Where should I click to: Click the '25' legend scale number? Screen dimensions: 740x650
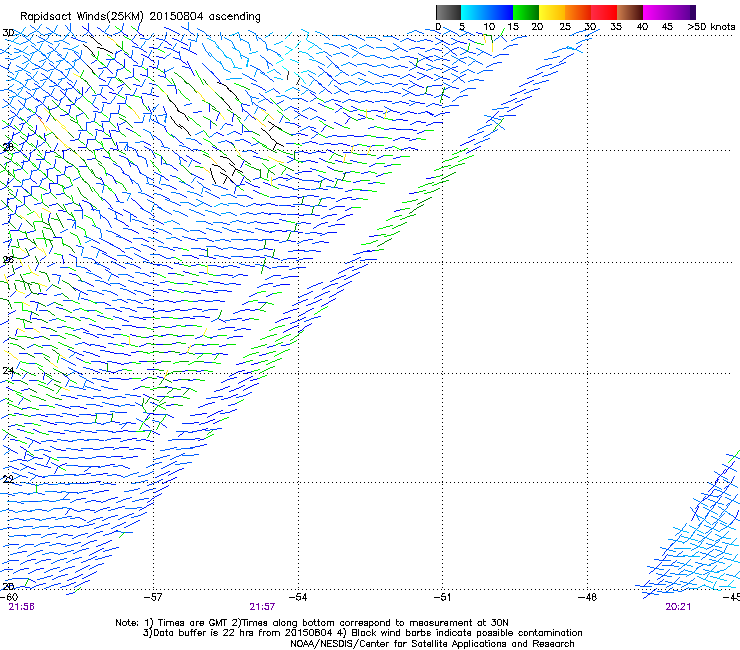pyautogui.click(x=565, y=27)
